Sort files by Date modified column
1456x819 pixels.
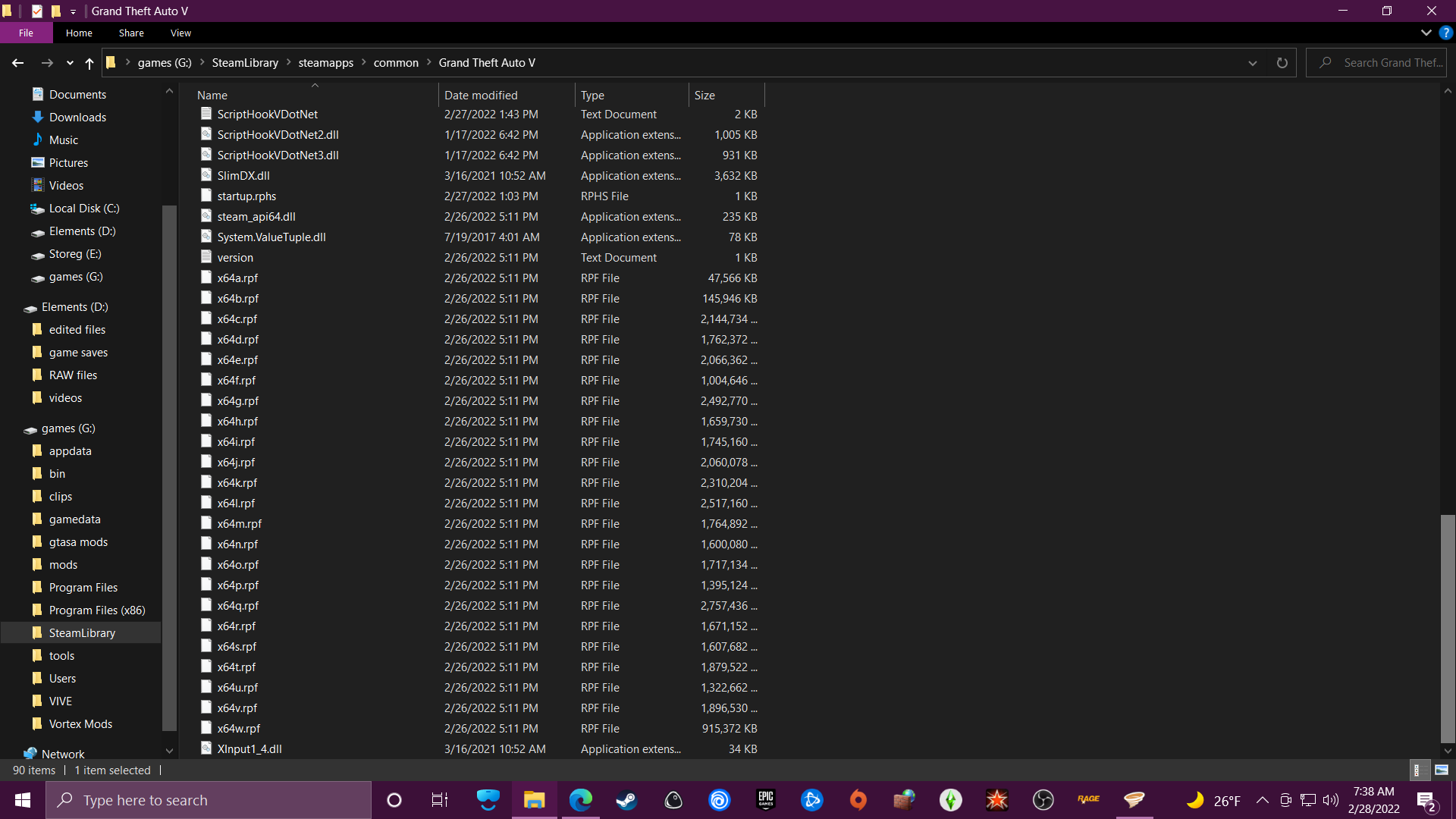click(481, 95)
